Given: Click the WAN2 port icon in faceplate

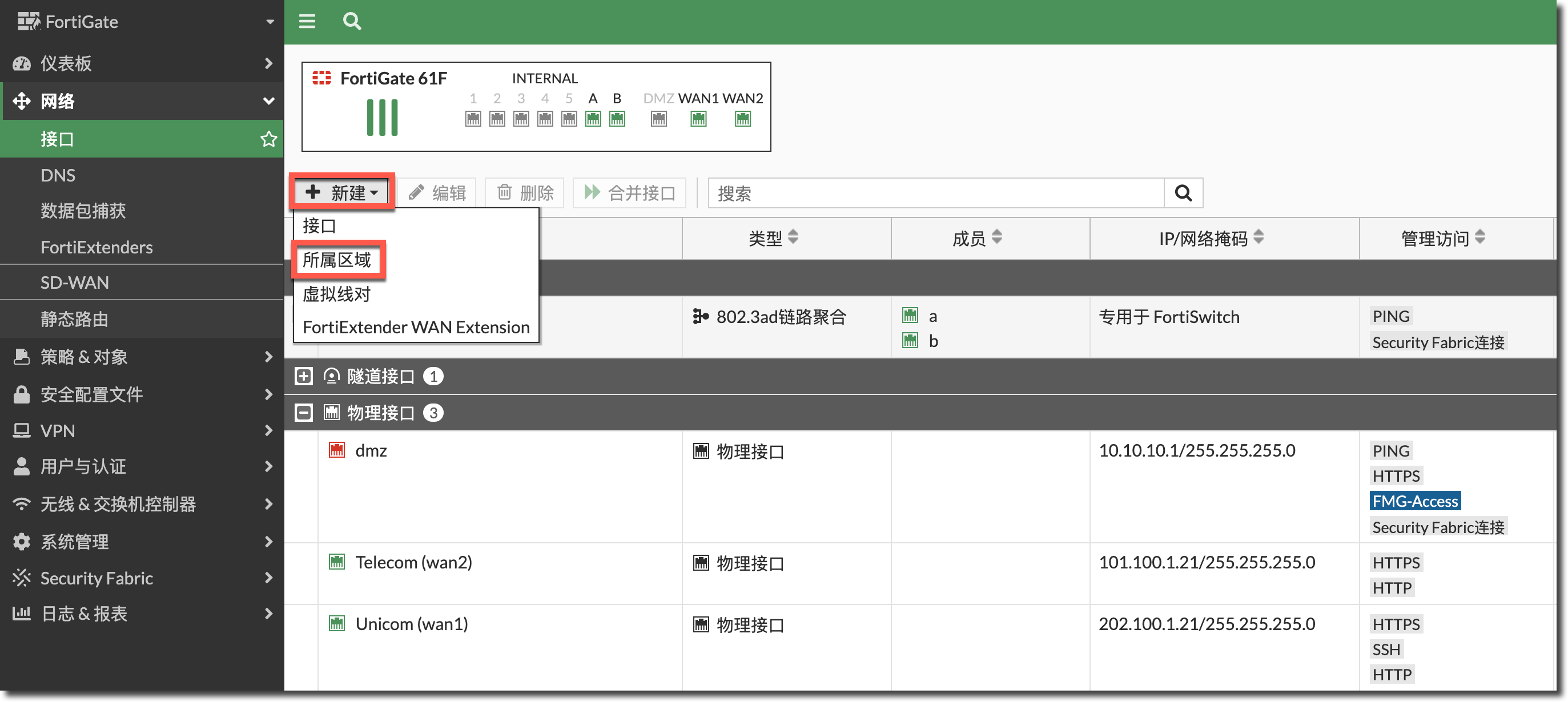Looking at the screenshot, I should coord(742,119).
